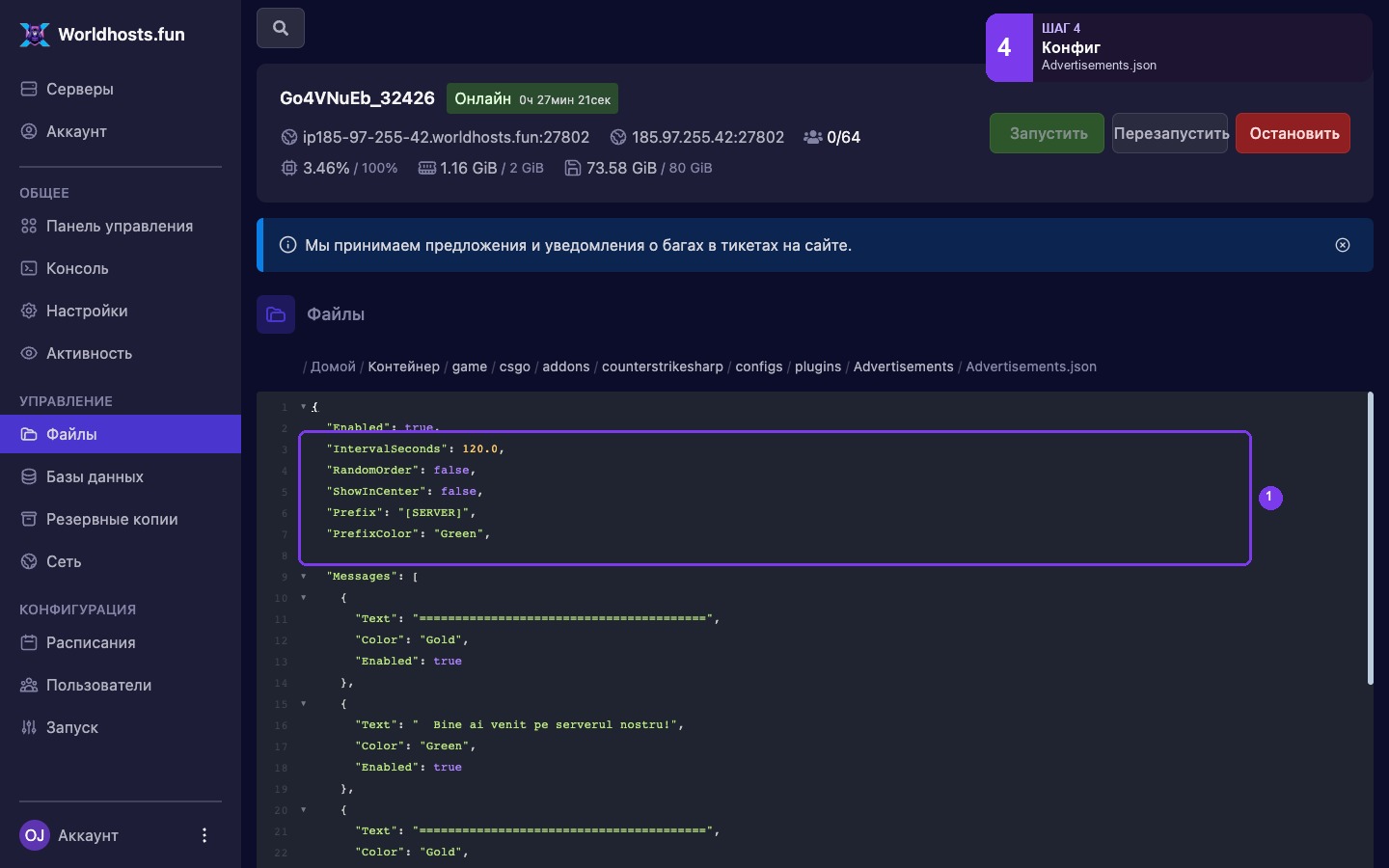Navigate to the plugins breadcrumb folder
This screenshot has height=868, width=1389.
(x=818, y=366)
